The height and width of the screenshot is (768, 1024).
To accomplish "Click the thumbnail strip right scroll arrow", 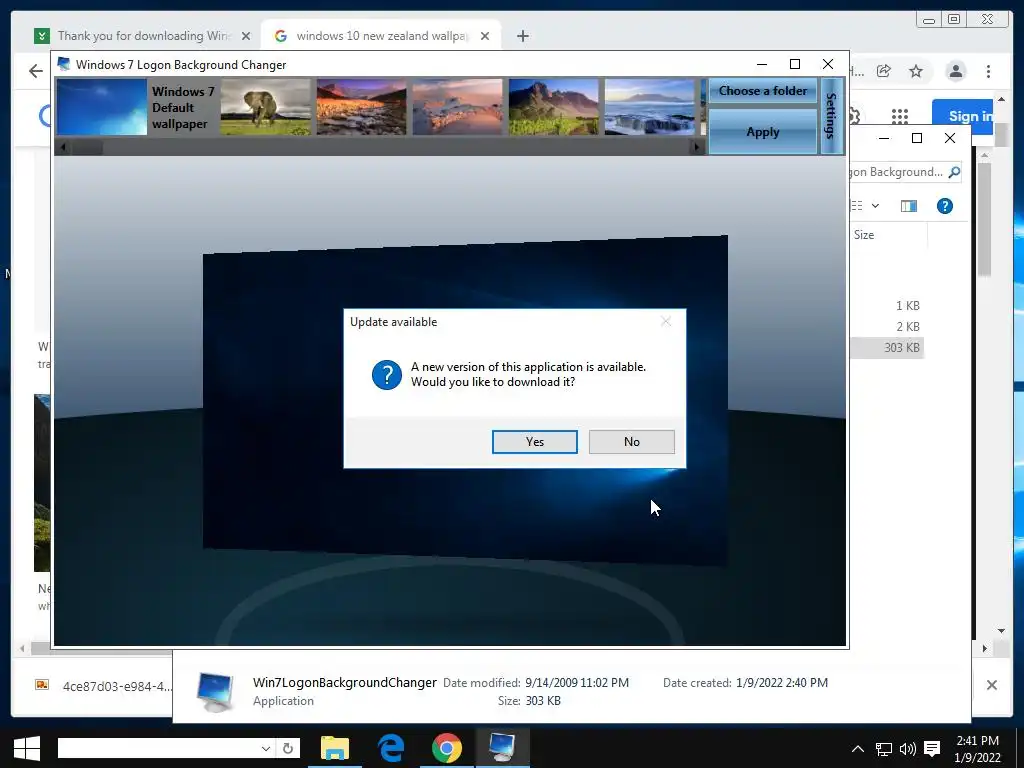I will pyautogui.click(x=696, y=148).
